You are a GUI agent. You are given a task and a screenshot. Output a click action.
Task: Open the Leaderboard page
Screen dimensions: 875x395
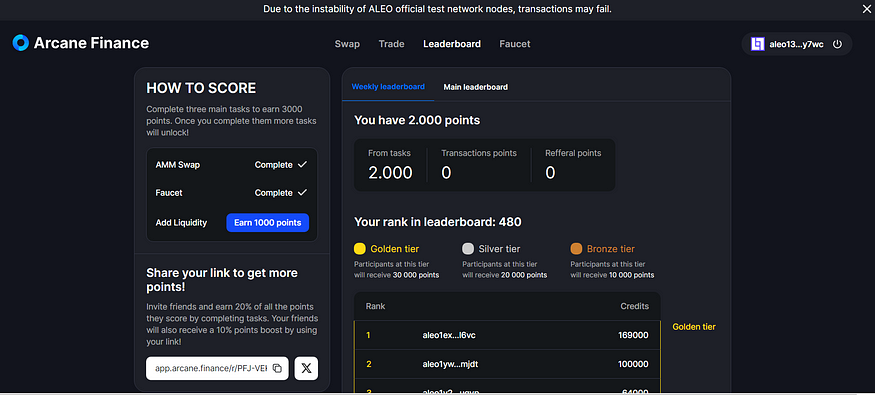(452, 44)
